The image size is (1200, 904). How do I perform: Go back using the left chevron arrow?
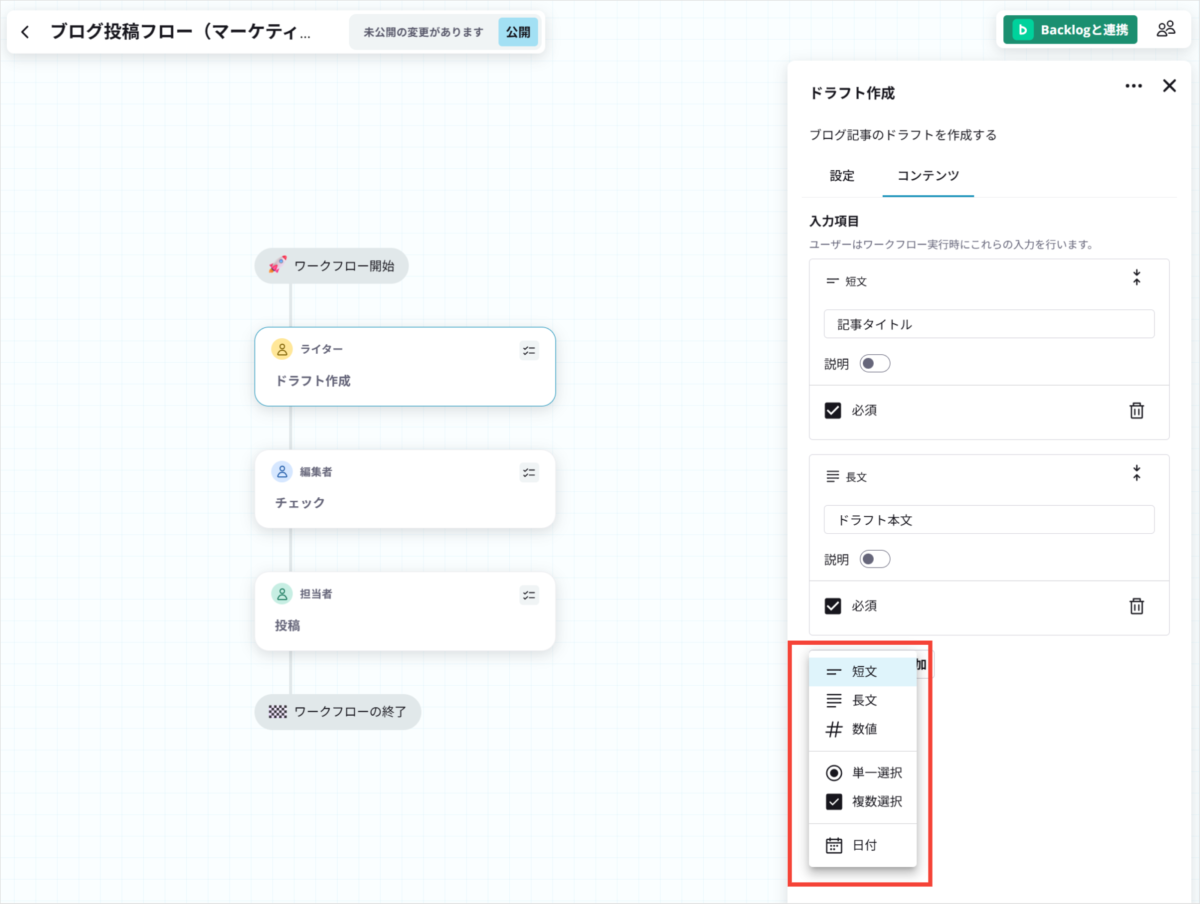click(x=25, y=32)
